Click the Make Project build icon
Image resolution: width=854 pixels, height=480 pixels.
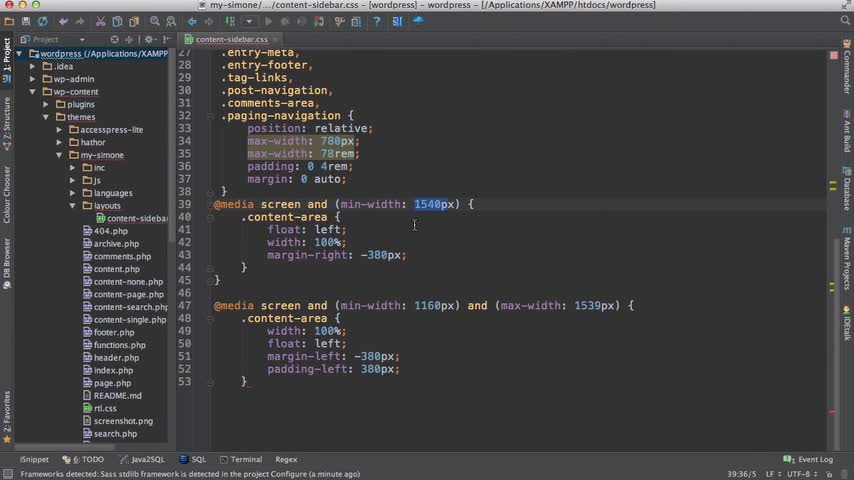[230, 21]
